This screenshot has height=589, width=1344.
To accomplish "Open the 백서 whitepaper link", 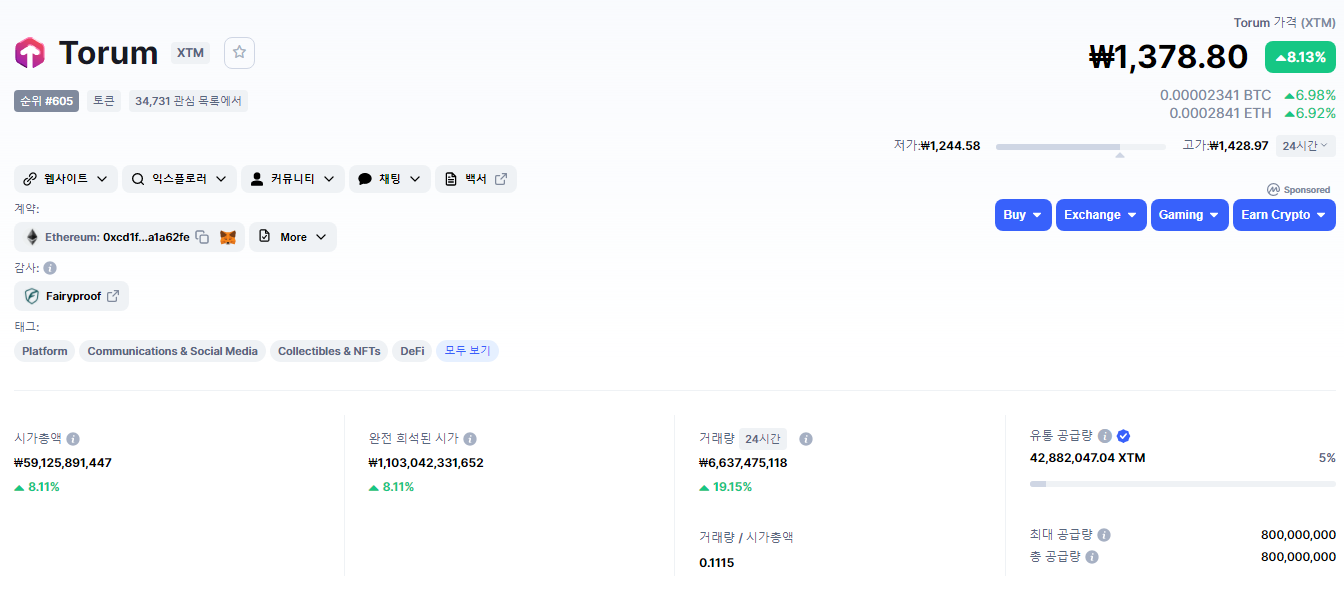I will click(x=476, y=179).
